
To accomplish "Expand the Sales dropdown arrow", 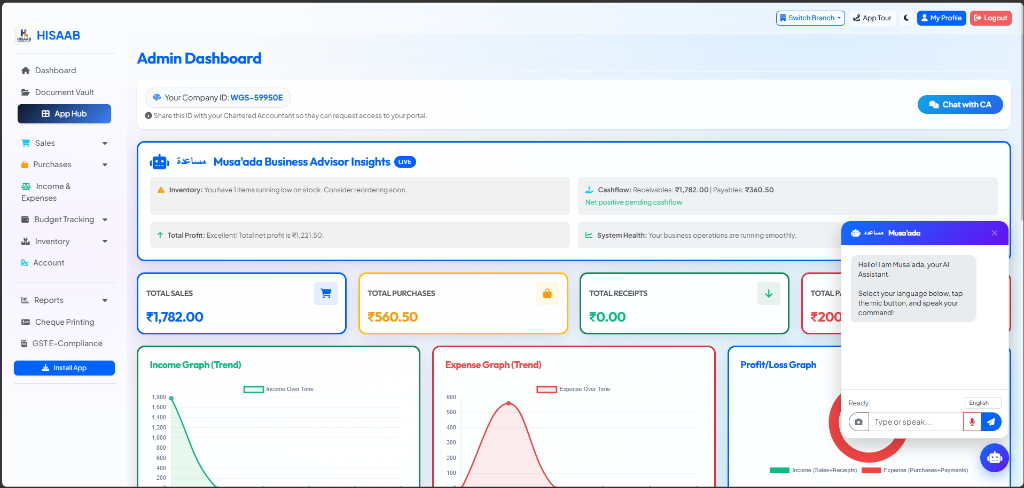I will (104, 143).
